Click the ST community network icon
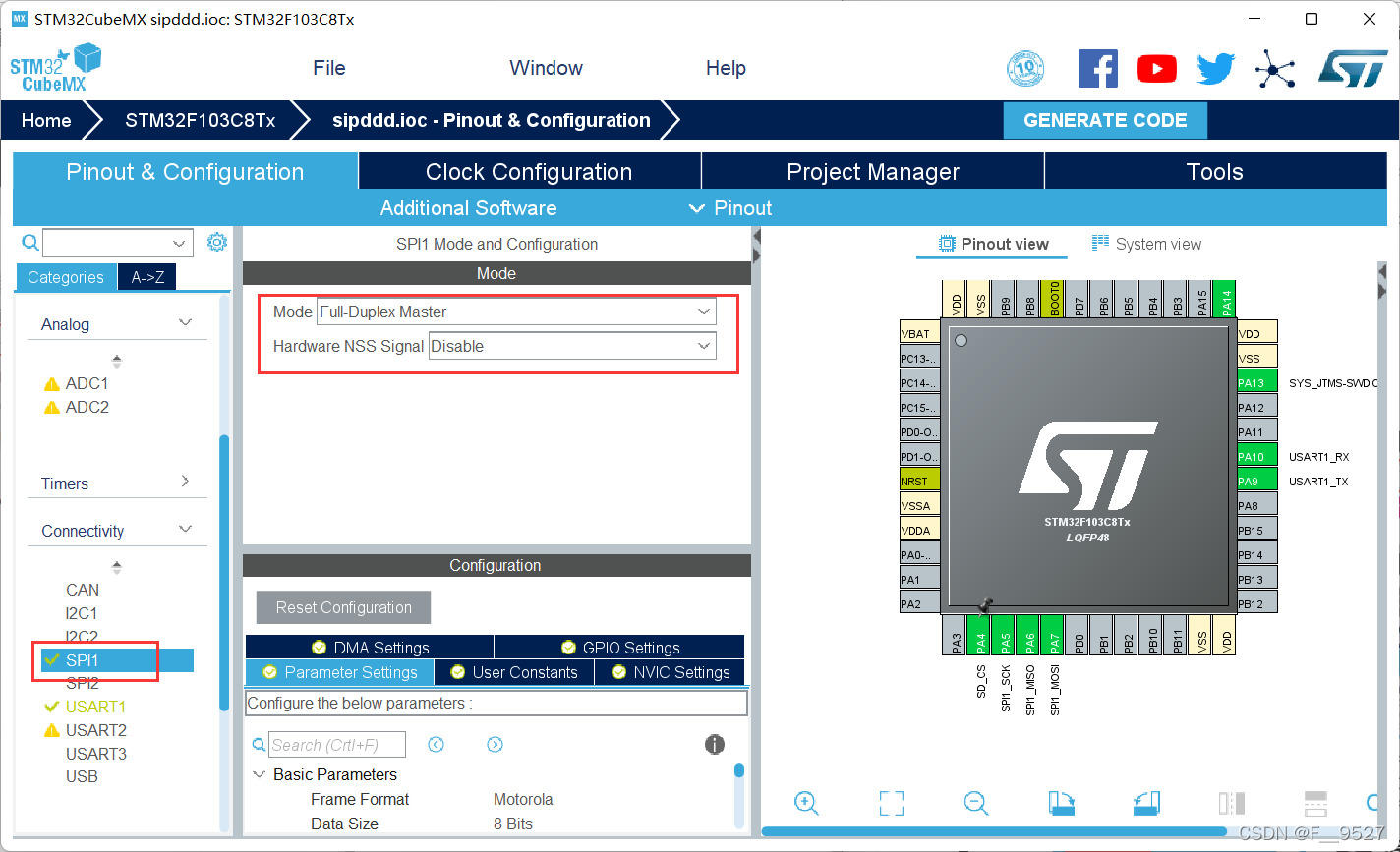Image resolution: width=1400 pixels, height=852 pixels. [1275, 69]
